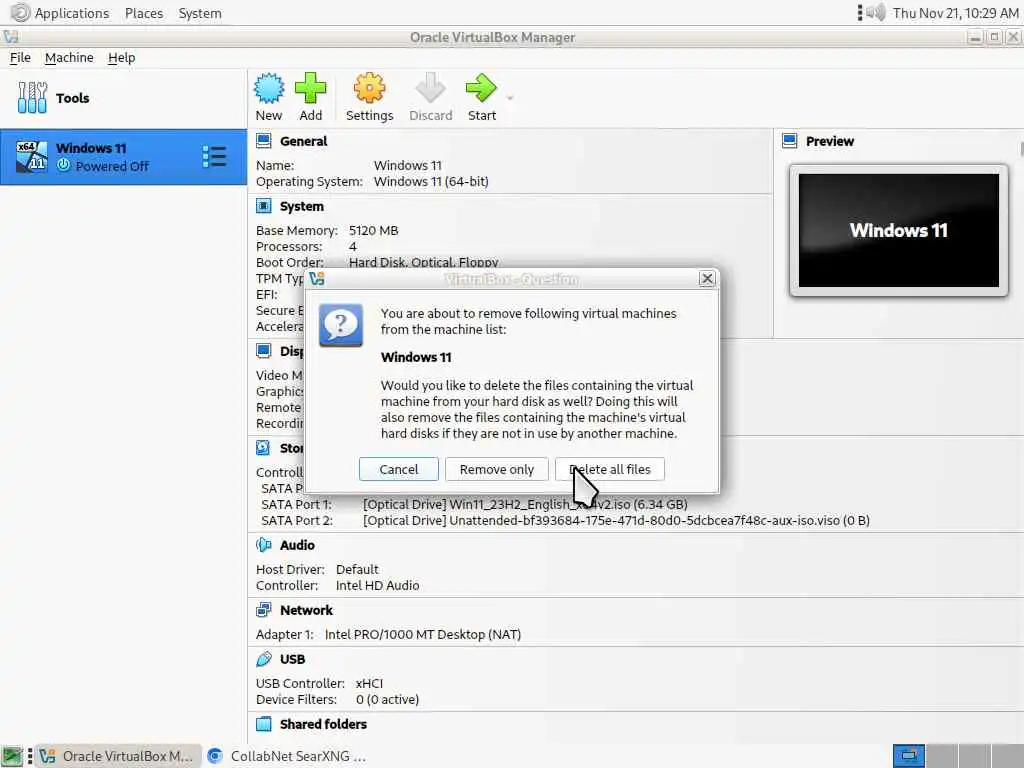Click the Add machine green plus icon

click(x=310, y=88)
